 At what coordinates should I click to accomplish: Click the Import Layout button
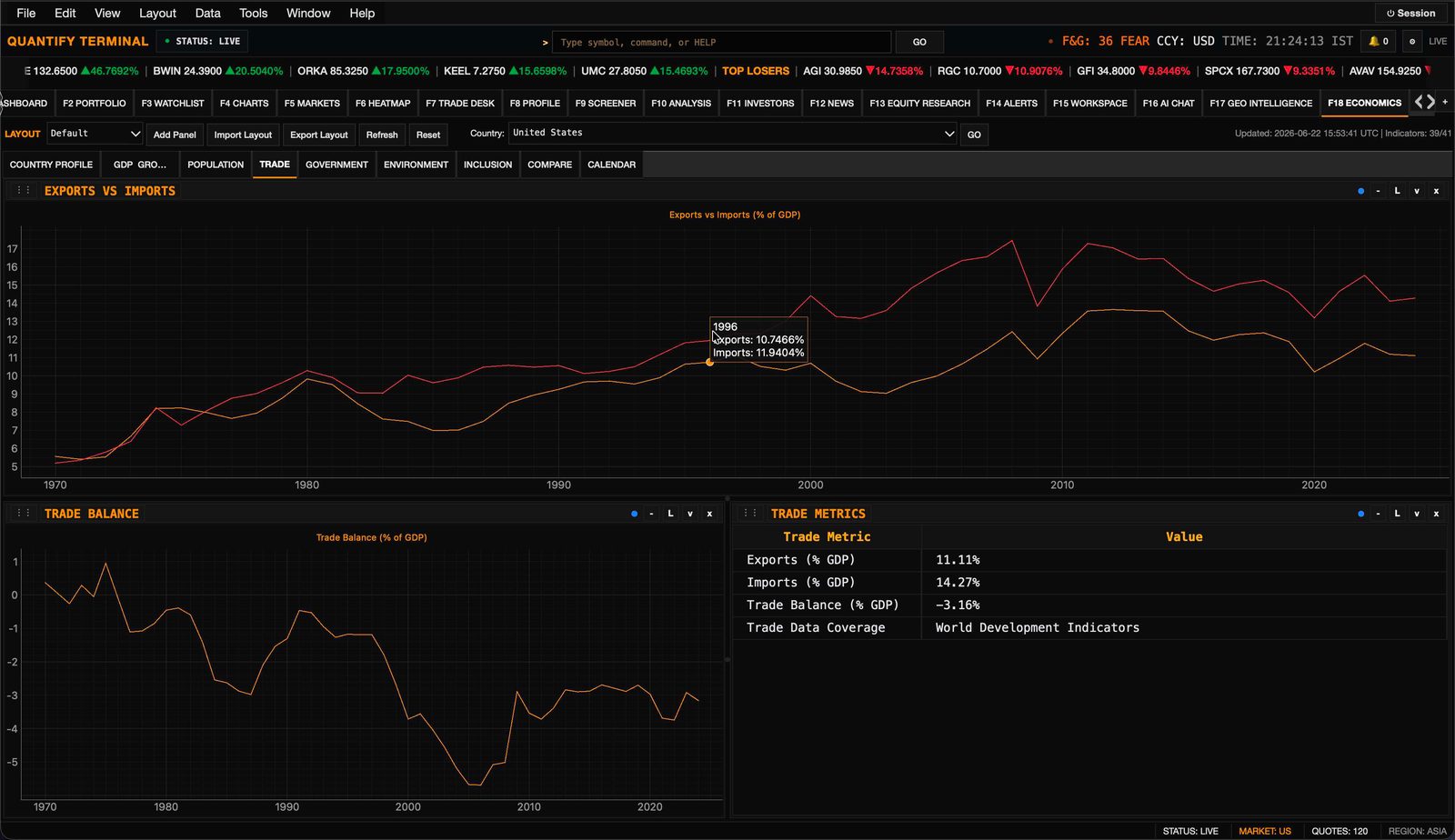[x=243, y=135]
